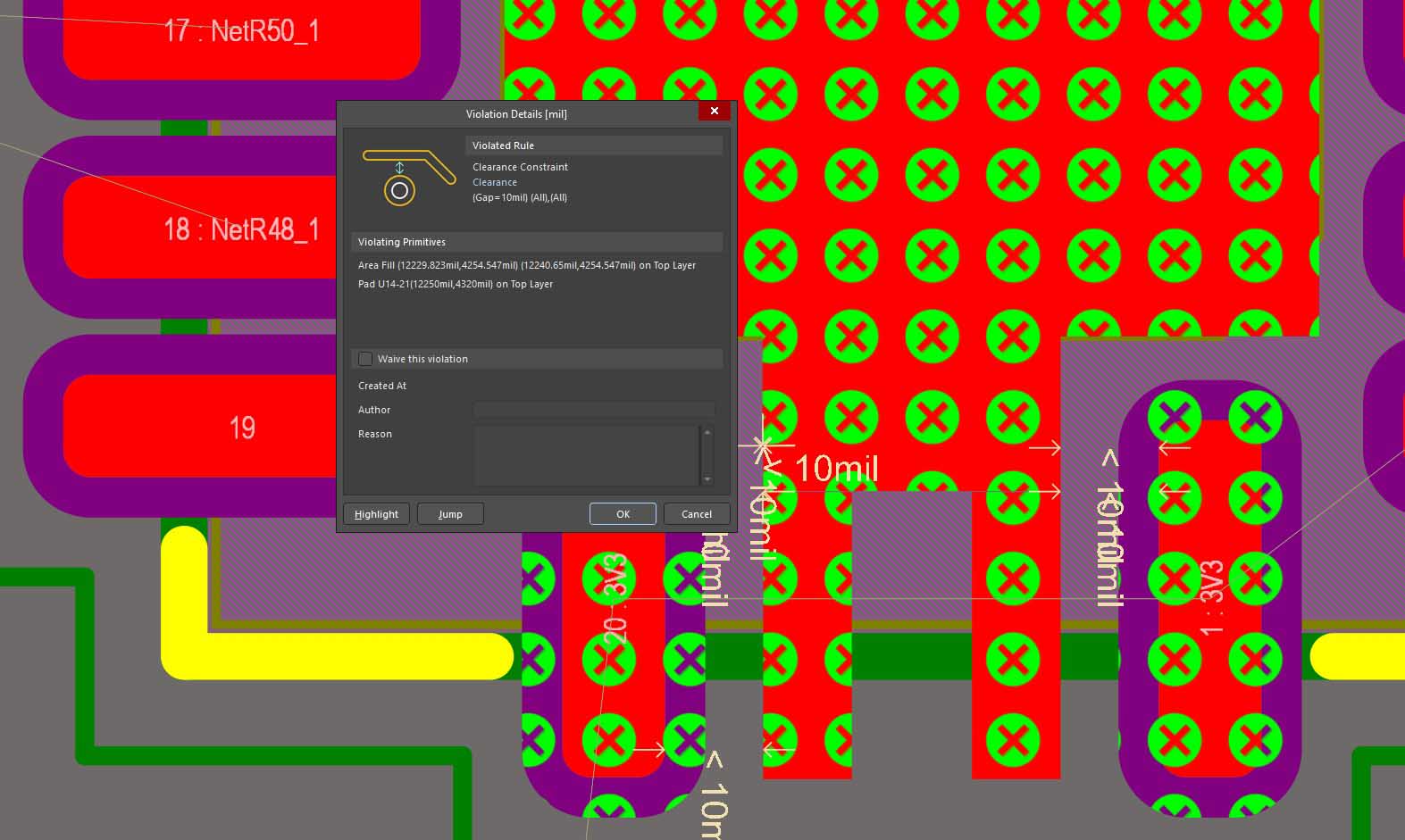Cancel the Violation Details dialog

coord(696,514)
